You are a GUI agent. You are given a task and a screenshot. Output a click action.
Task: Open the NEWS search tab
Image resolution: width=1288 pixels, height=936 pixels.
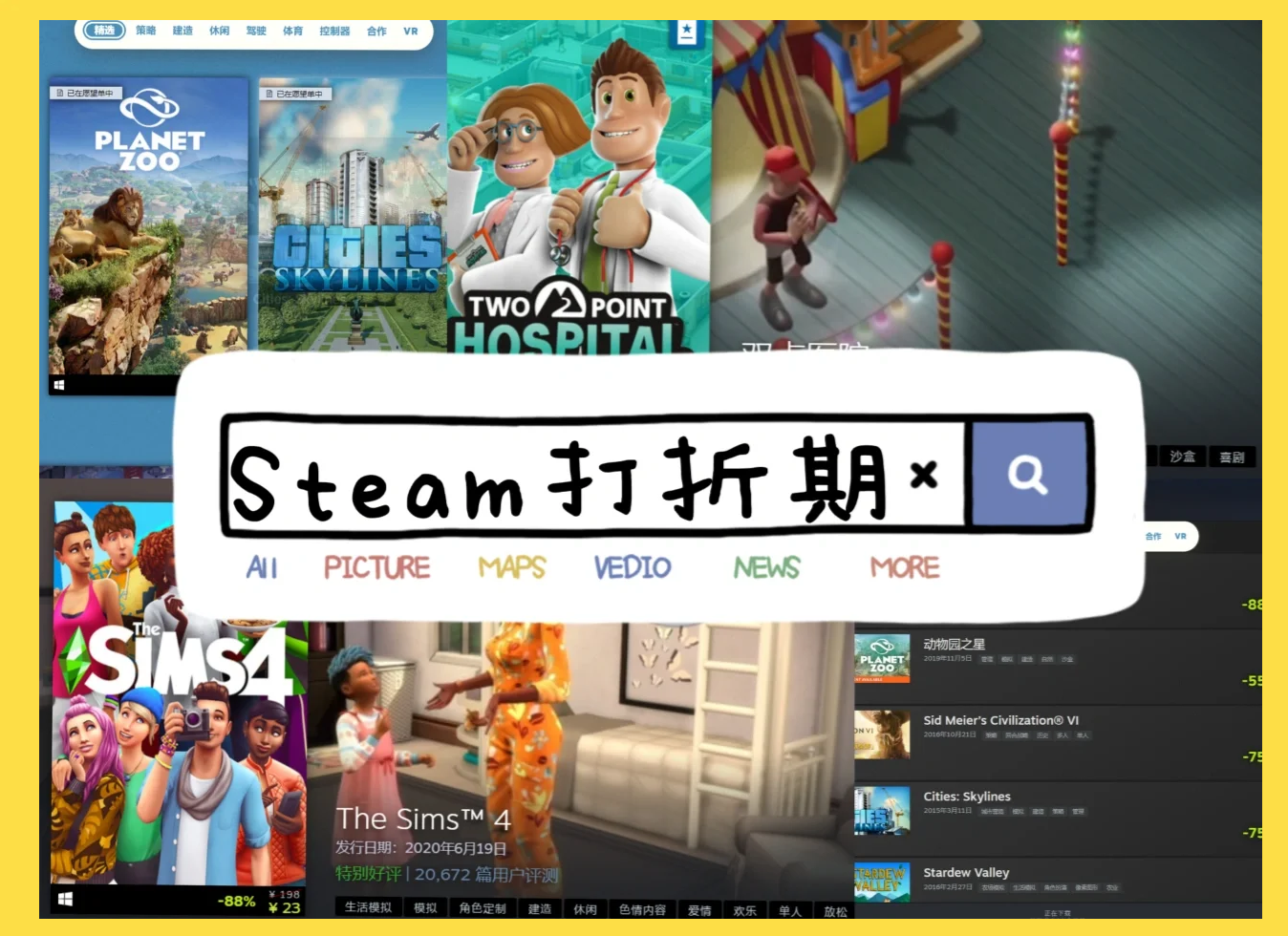pos(766,567)
